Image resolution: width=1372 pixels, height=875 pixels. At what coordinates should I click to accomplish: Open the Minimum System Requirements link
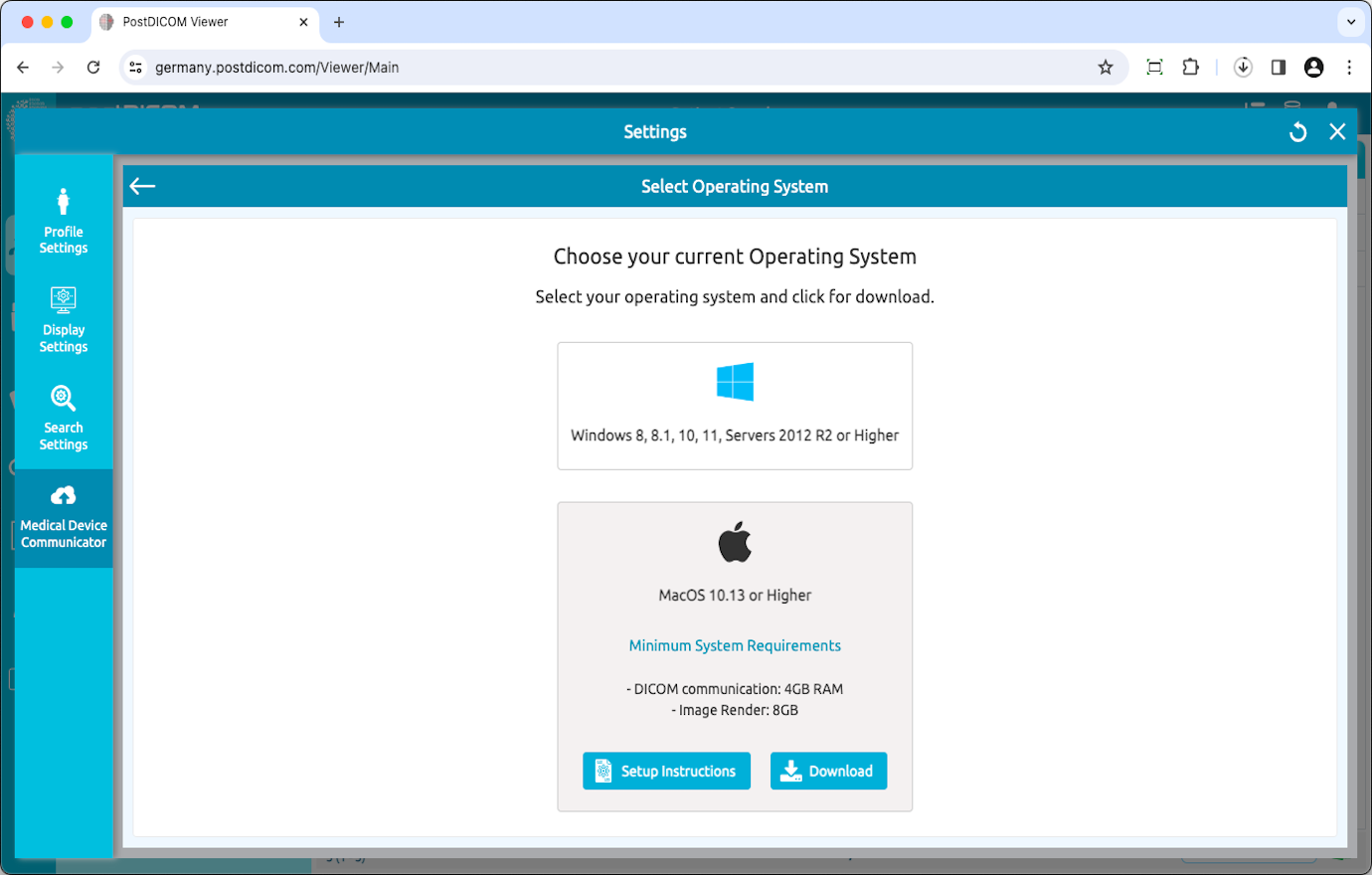point(735,645)
